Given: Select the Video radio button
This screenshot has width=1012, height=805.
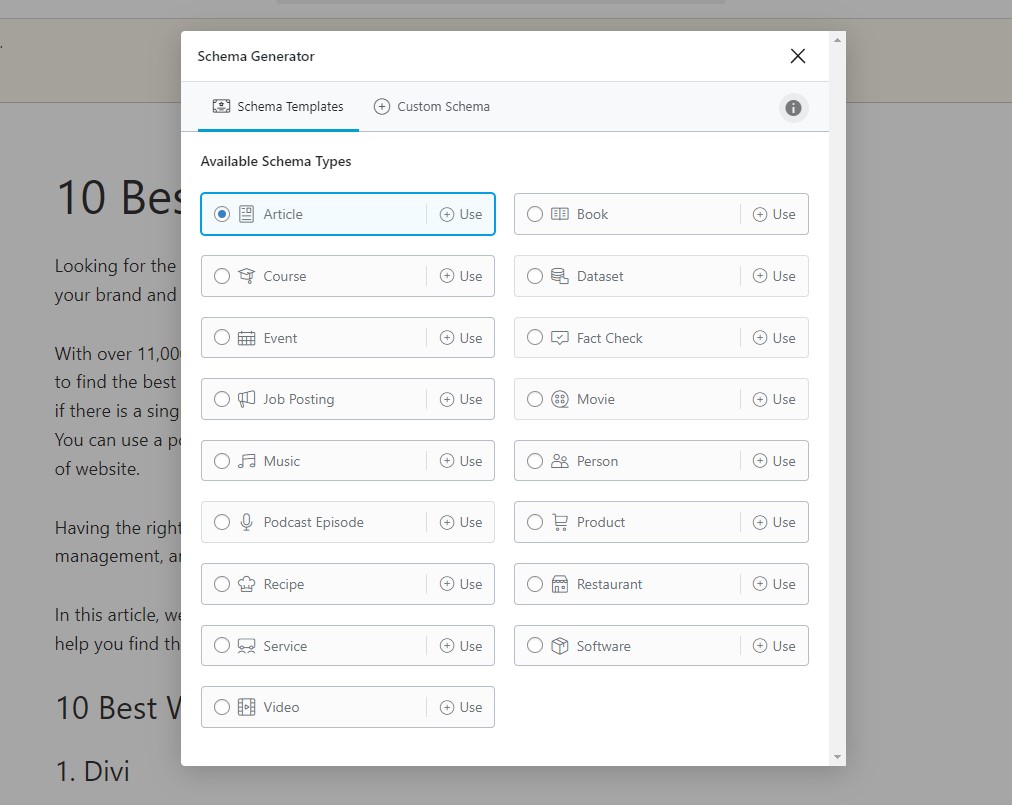Looking at the screenshot, I should [221, 708].
